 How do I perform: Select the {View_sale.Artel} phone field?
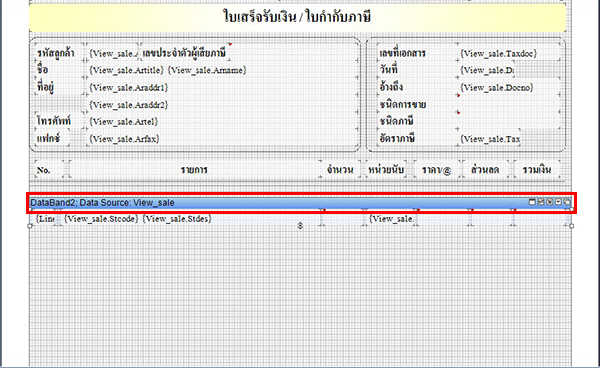point(124,121)
